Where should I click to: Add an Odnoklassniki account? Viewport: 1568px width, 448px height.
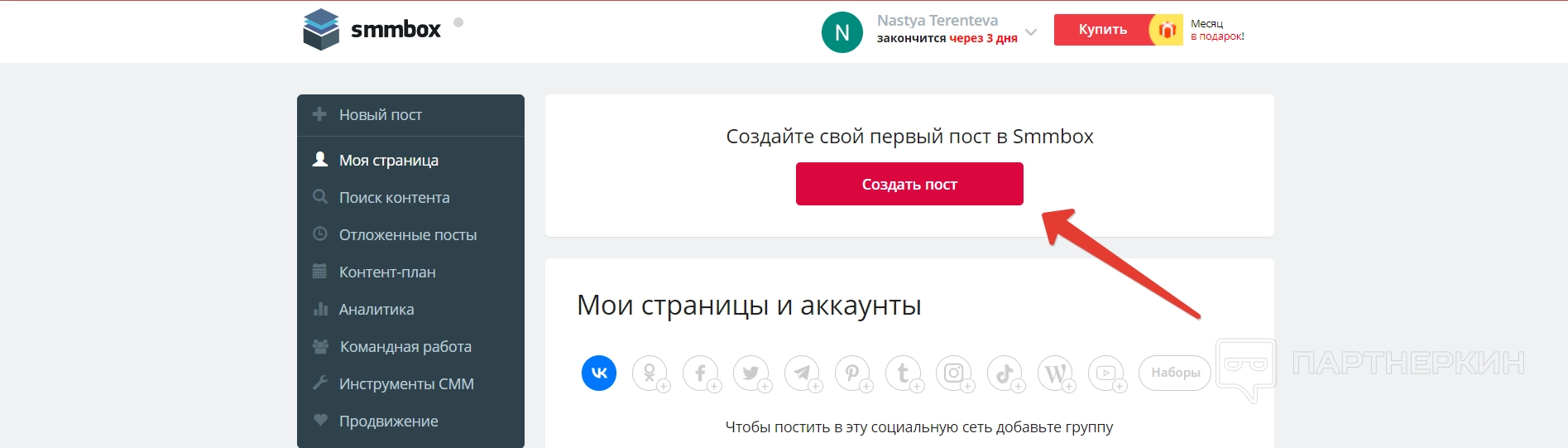pos(650,373)
